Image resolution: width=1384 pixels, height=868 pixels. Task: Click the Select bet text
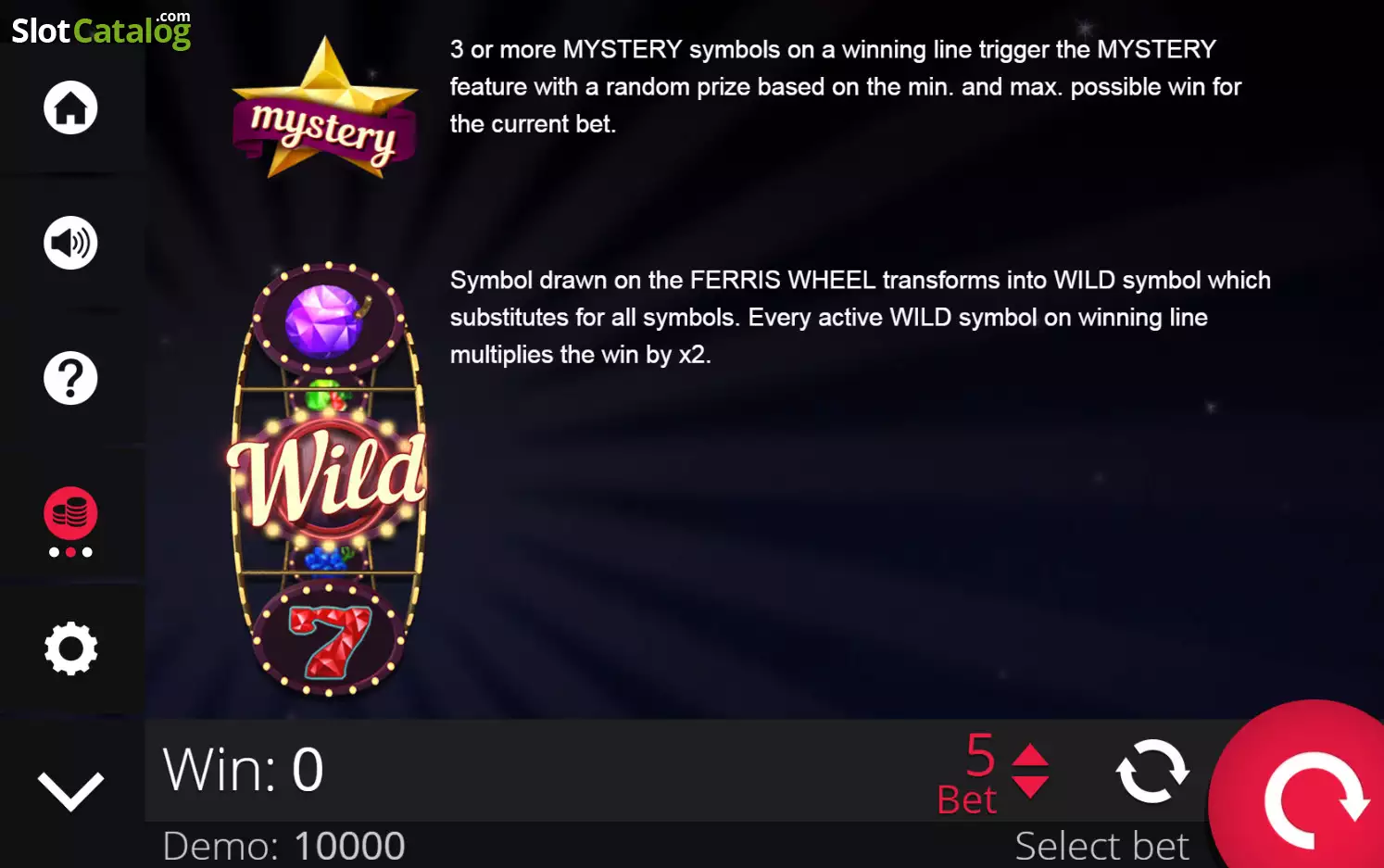tap(1101, 846)
